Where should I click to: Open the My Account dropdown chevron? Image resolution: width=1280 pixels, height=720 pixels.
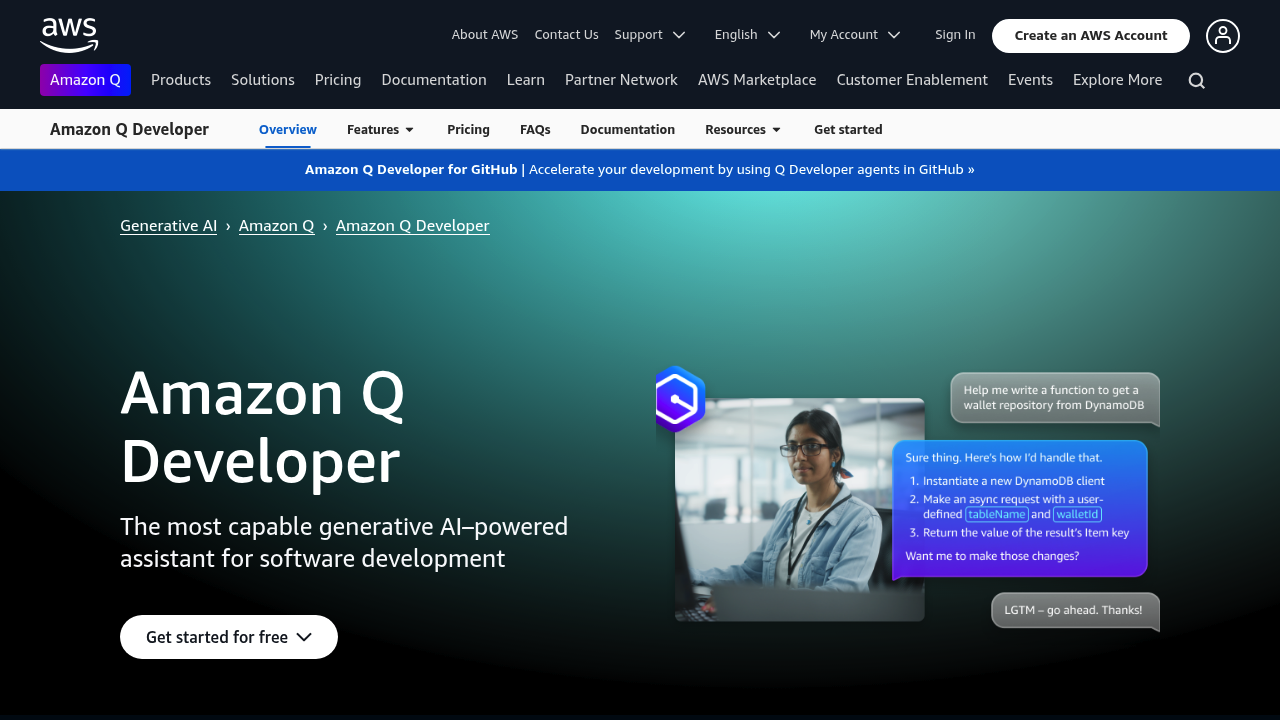(895, 34)
